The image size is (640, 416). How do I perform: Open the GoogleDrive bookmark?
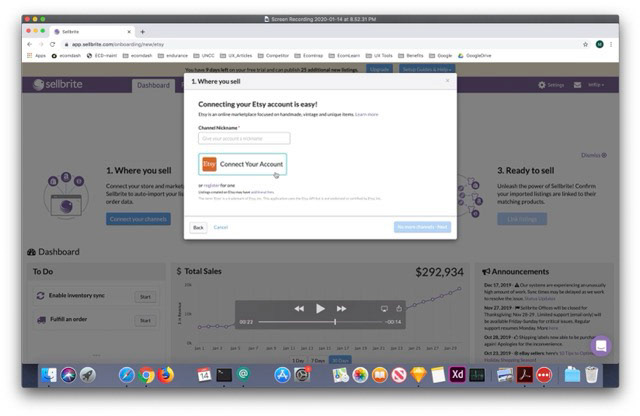pos(475,56)
